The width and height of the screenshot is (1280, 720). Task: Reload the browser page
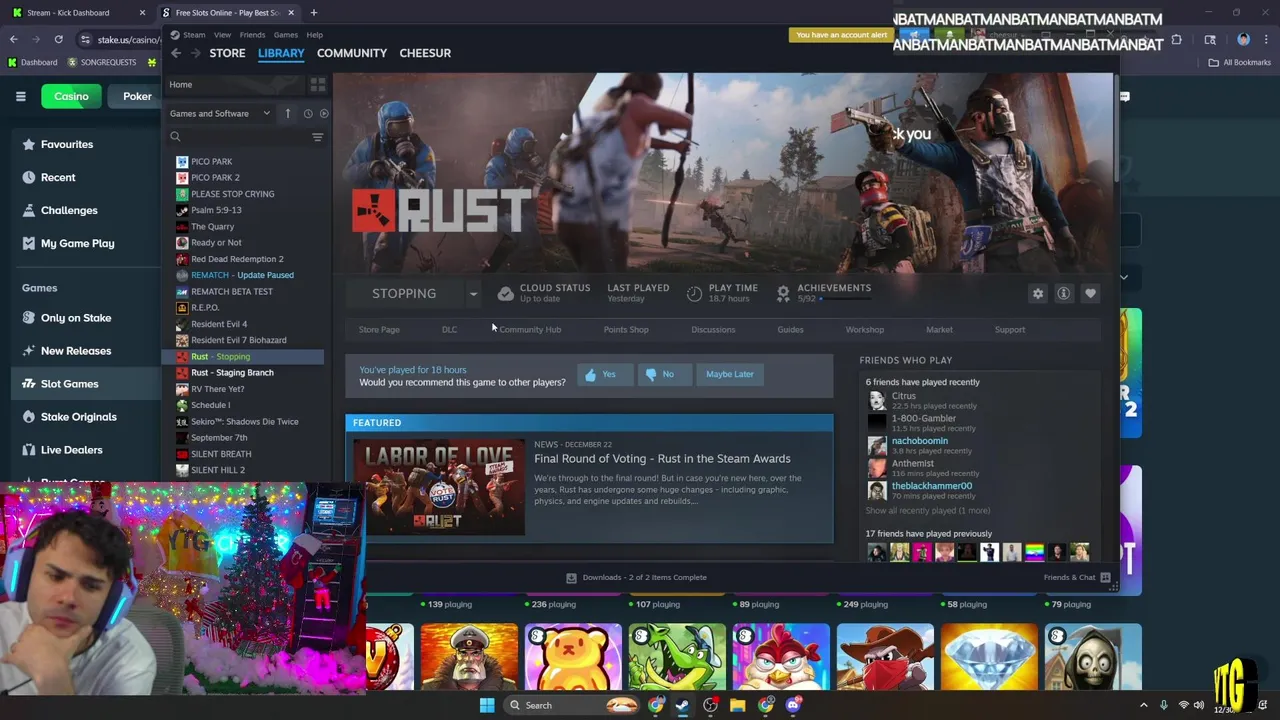tap(58, 39)
